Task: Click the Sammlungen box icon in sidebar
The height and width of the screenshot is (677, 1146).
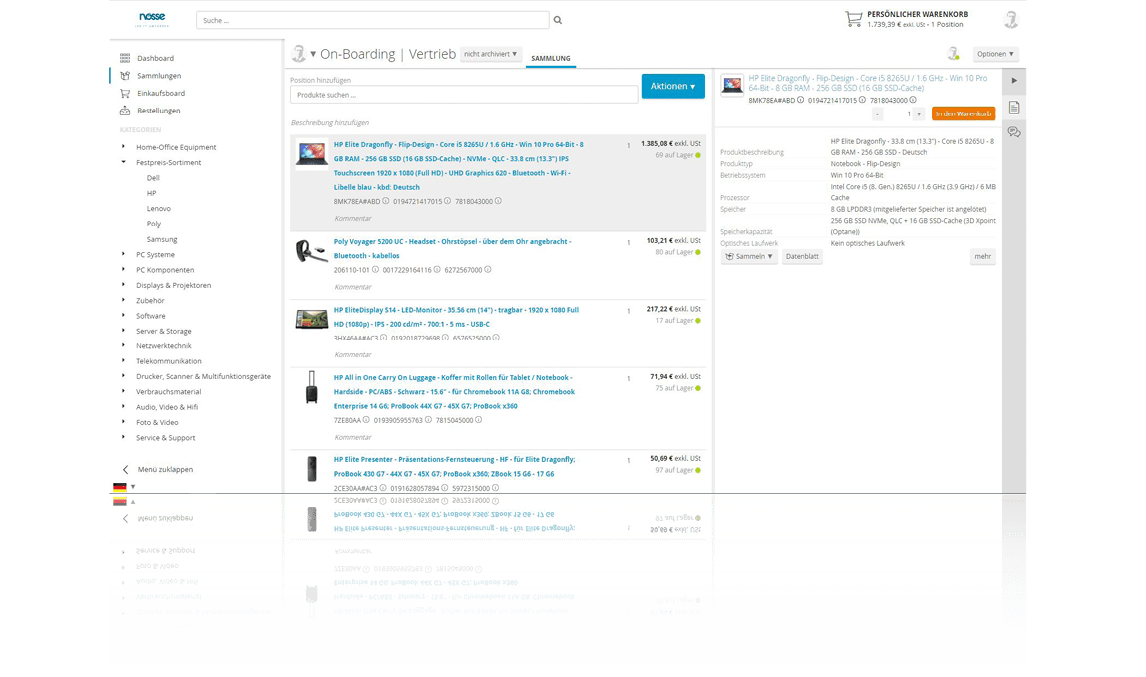Action: pyautogui.click(x=125, y=75)
